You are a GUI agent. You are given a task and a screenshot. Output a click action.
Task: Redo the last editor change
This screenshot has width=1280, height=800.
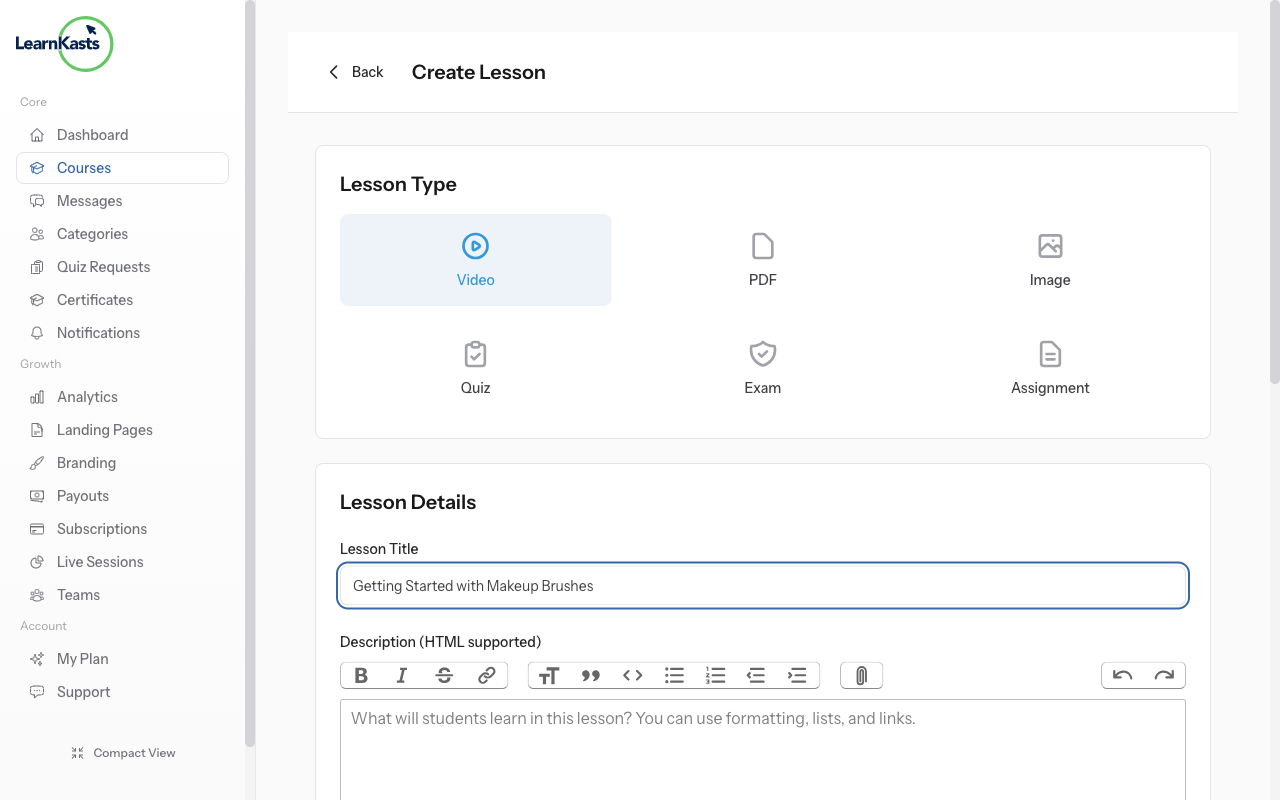pyautogui.click(x=1163, y=675)
